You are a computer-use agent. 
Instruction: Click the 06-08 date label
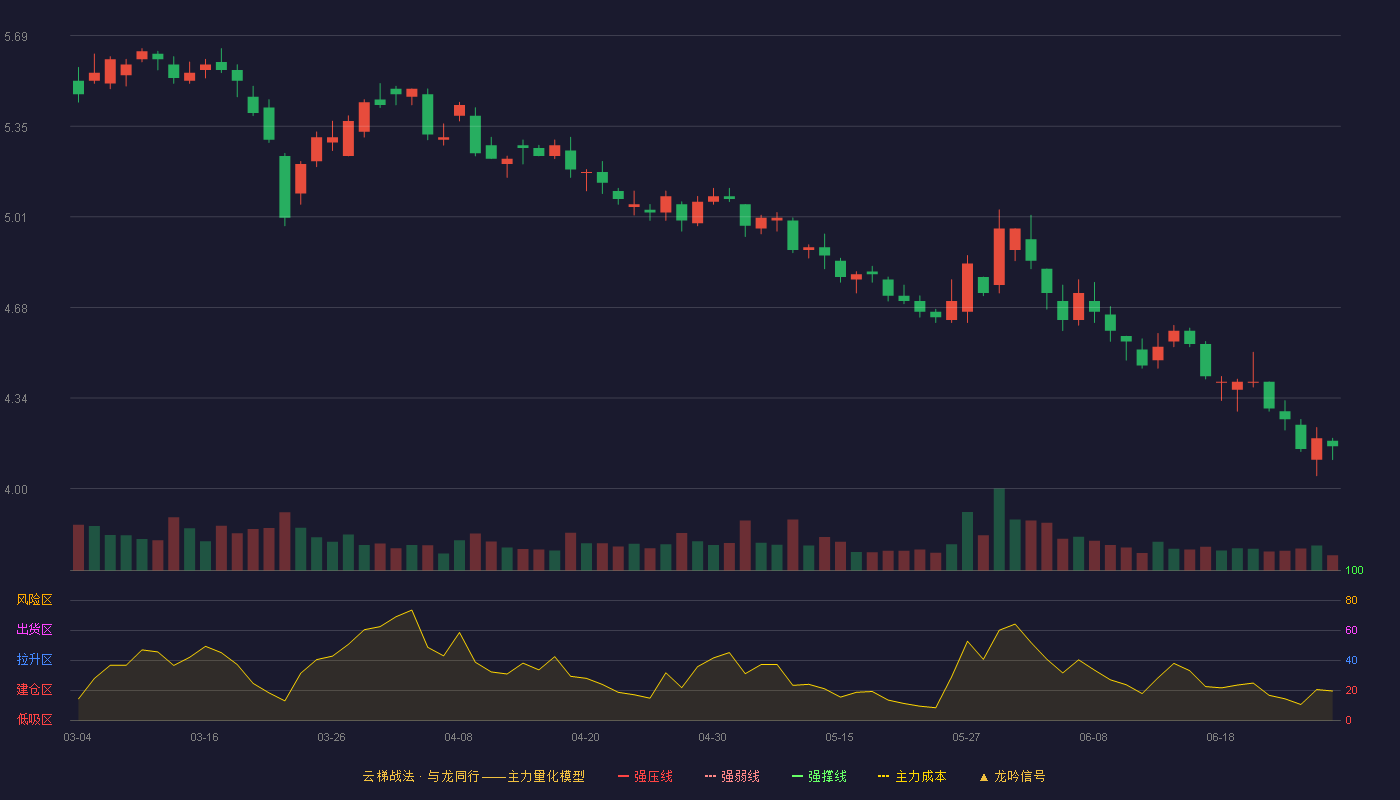[x=1093, y=737]
